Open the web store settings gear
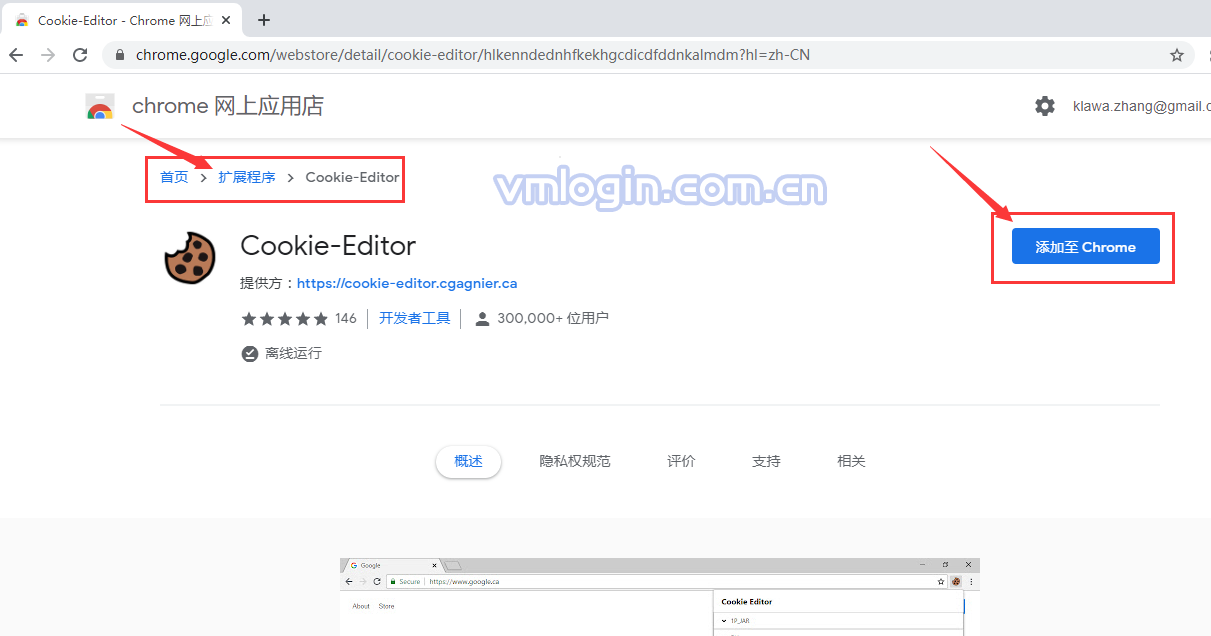The height and width of the screenshot is (636, 1211). 1045,106
